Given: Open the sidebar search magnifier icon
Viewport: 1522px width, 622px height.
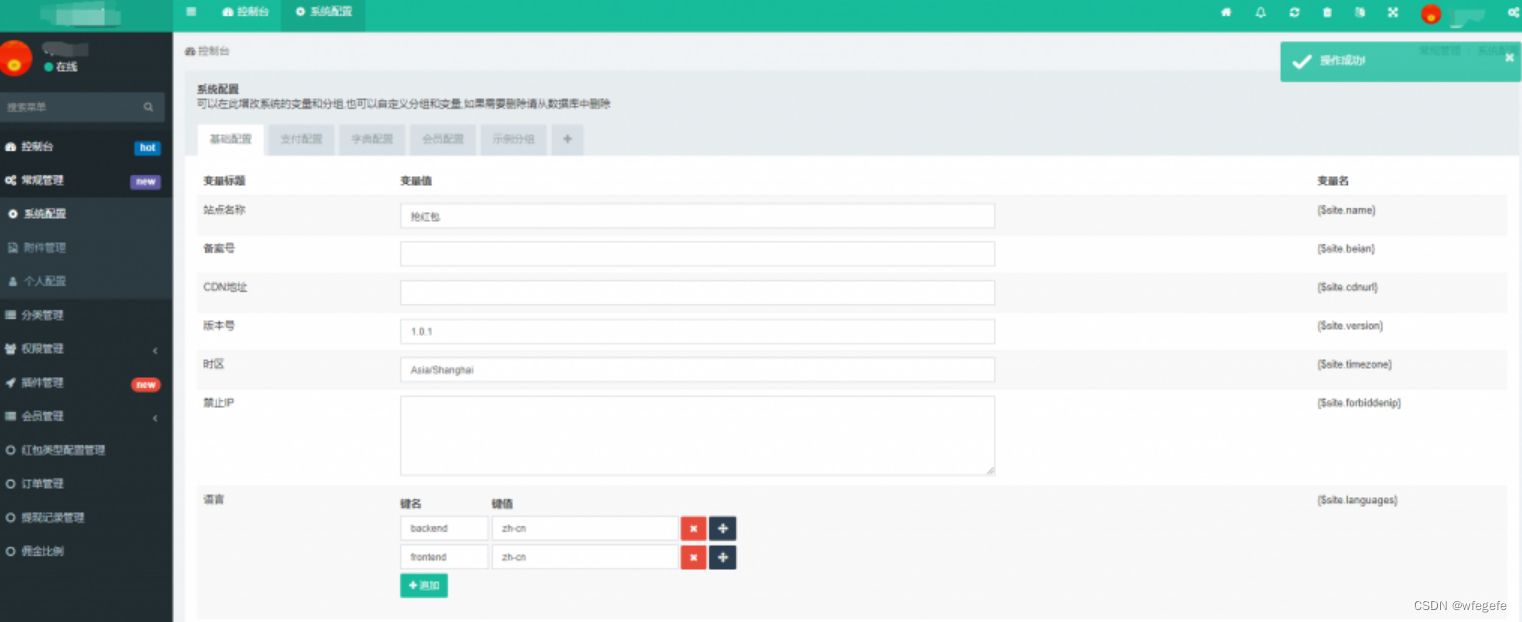Looking at the screenshot, I should pos(146,107).
